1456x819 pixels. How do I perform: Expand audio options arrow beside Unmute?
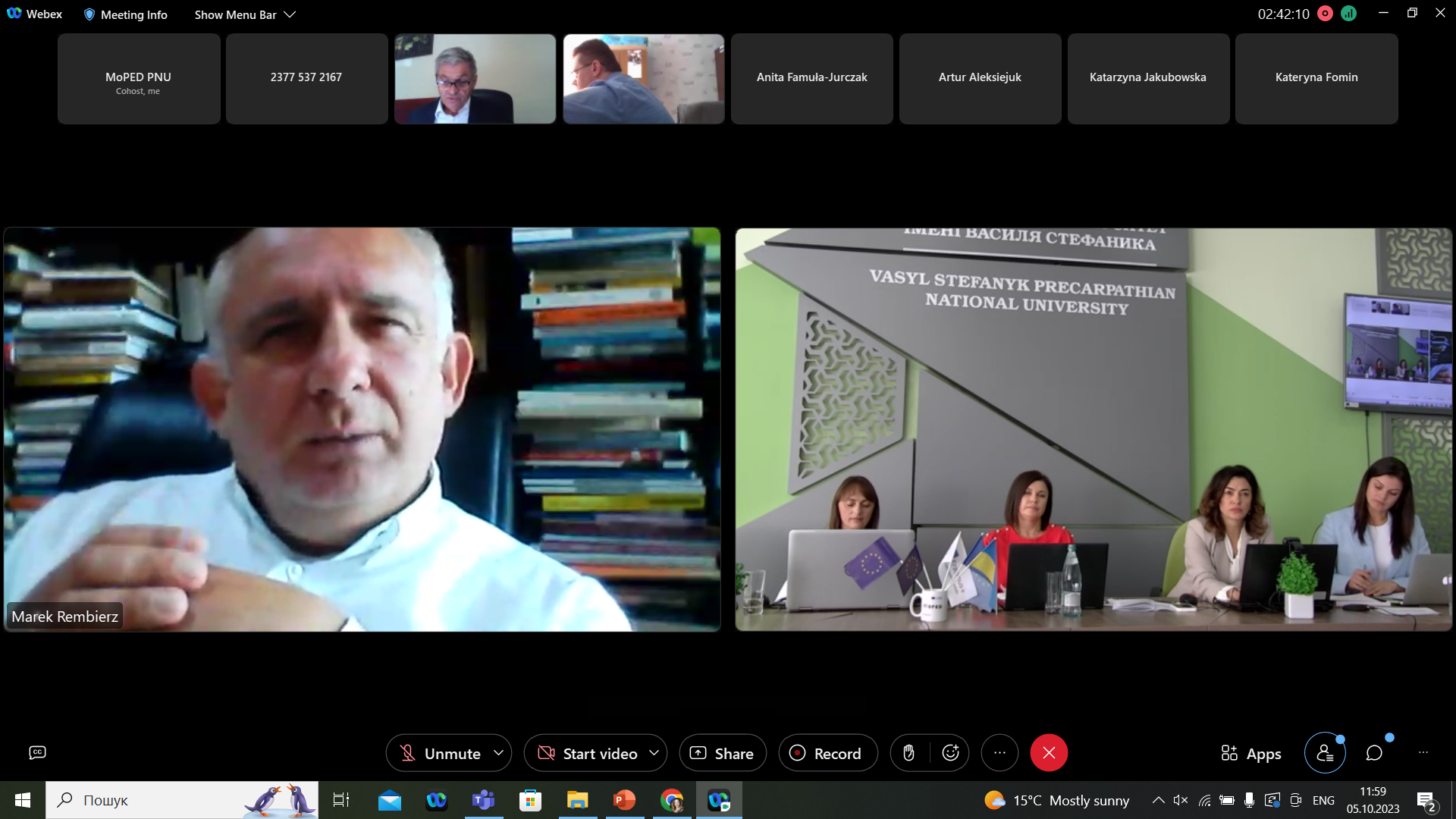coord(498,753)
